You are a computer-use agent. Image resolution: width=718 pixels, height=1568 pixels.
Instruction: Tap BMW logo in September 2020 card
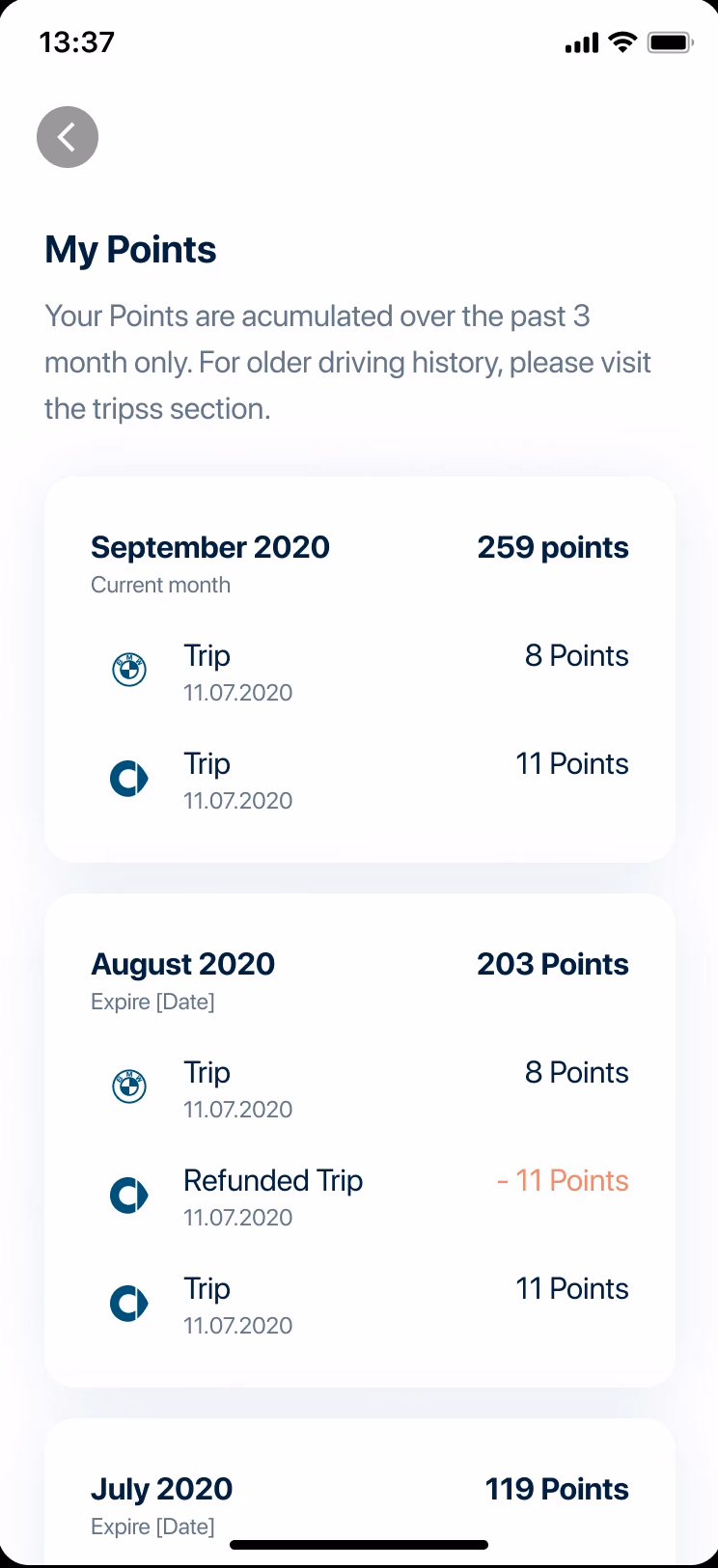click(x=129, y=670)
